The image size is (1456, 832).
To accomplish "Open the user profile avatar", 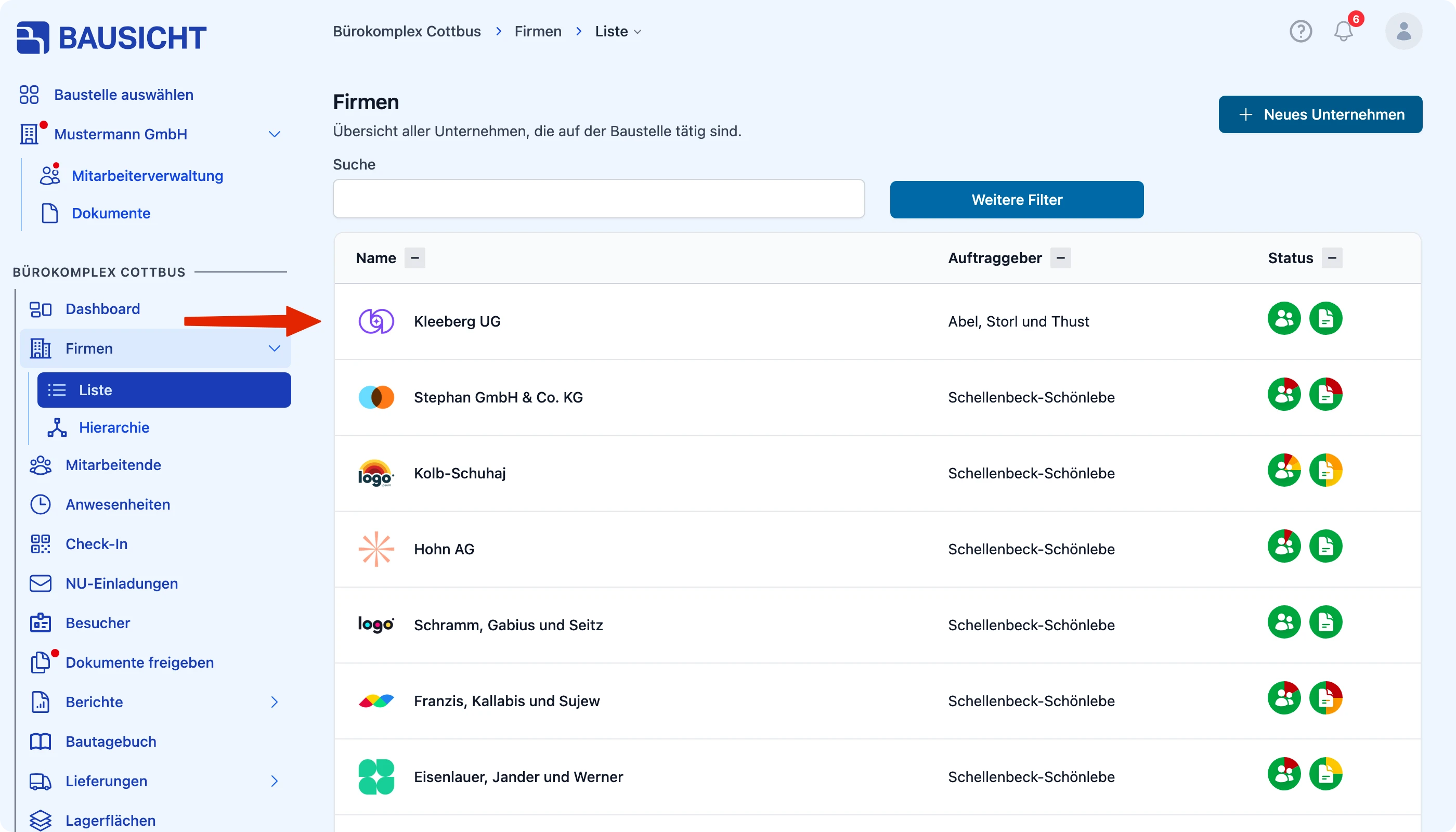I will 1403,31.
